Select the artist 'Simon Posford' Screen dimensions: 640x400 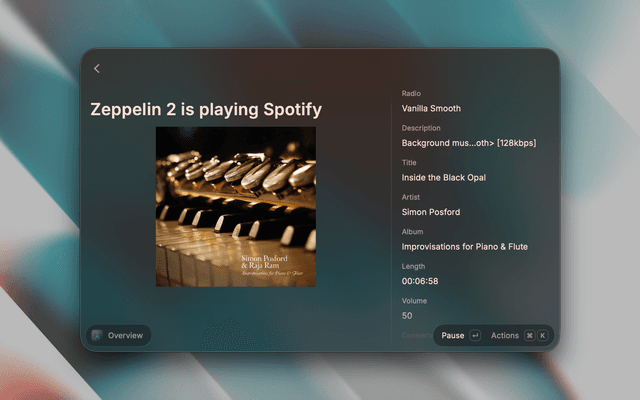pos(431,212)
